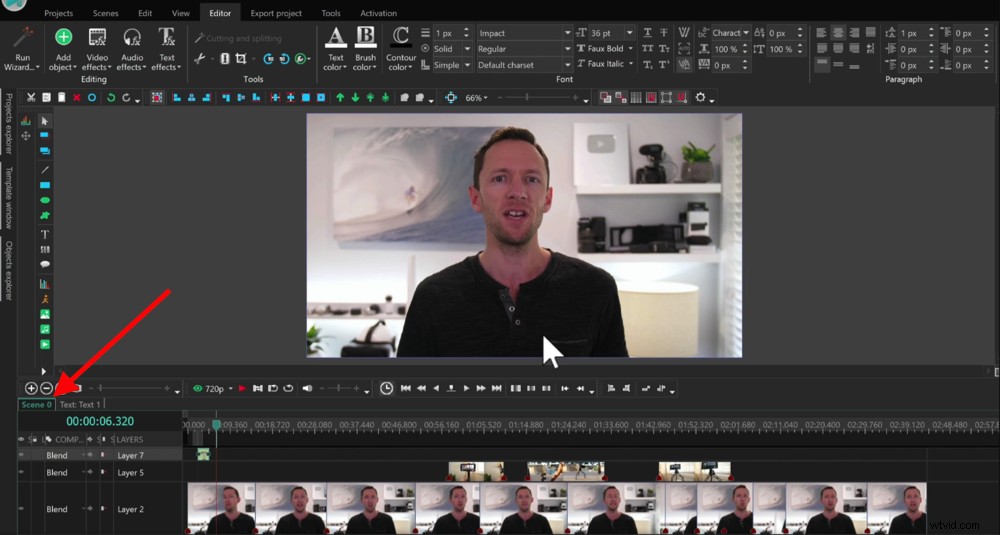Zoom out the timeline with minus button
This screenshot has width=1000, height=535.
47,388
